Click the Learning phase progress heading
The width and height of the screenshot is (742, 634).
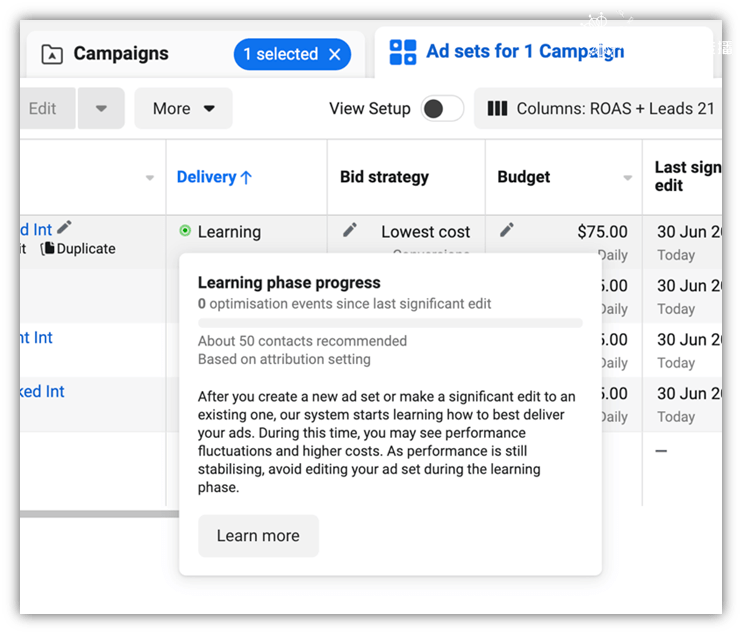pos(289,282)
